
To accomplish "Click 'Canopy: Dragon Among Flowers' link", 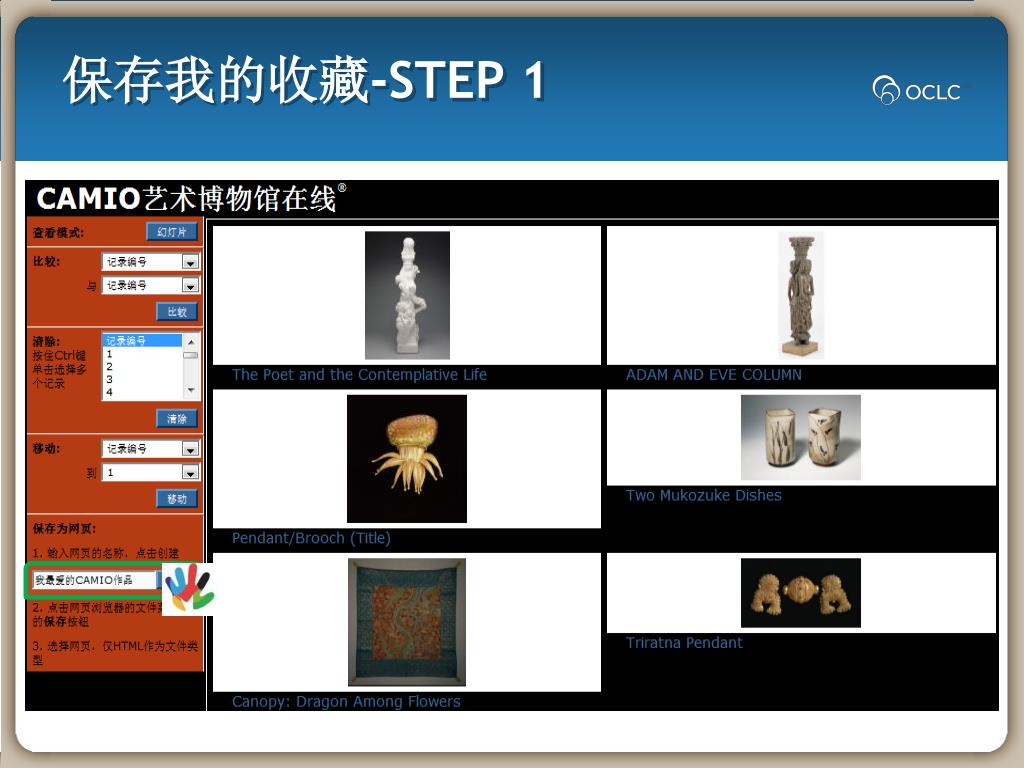I will (x=346, y=701).
